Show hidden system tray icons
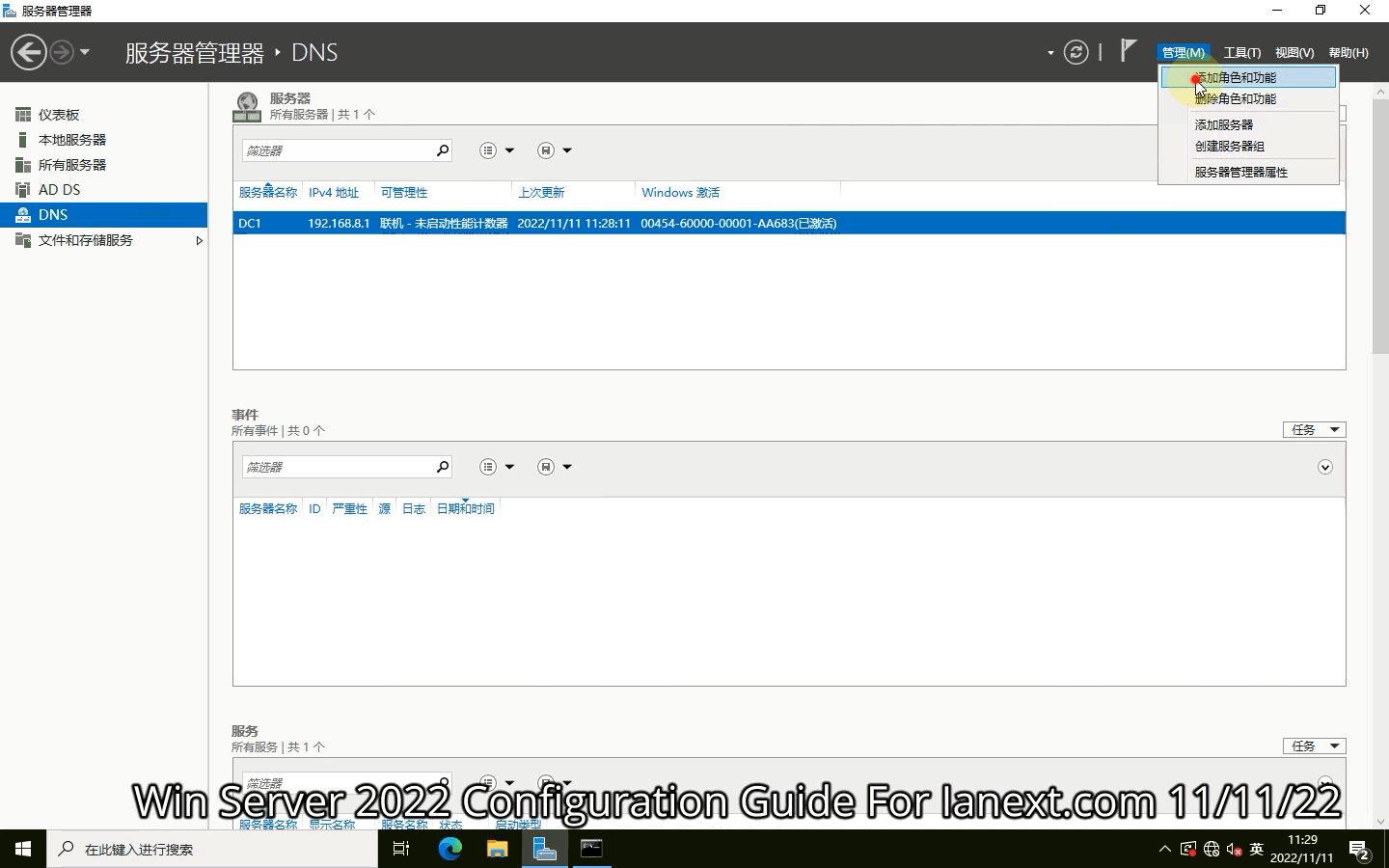Viewport: 1389px width, 868px height. pos(1165,849)
